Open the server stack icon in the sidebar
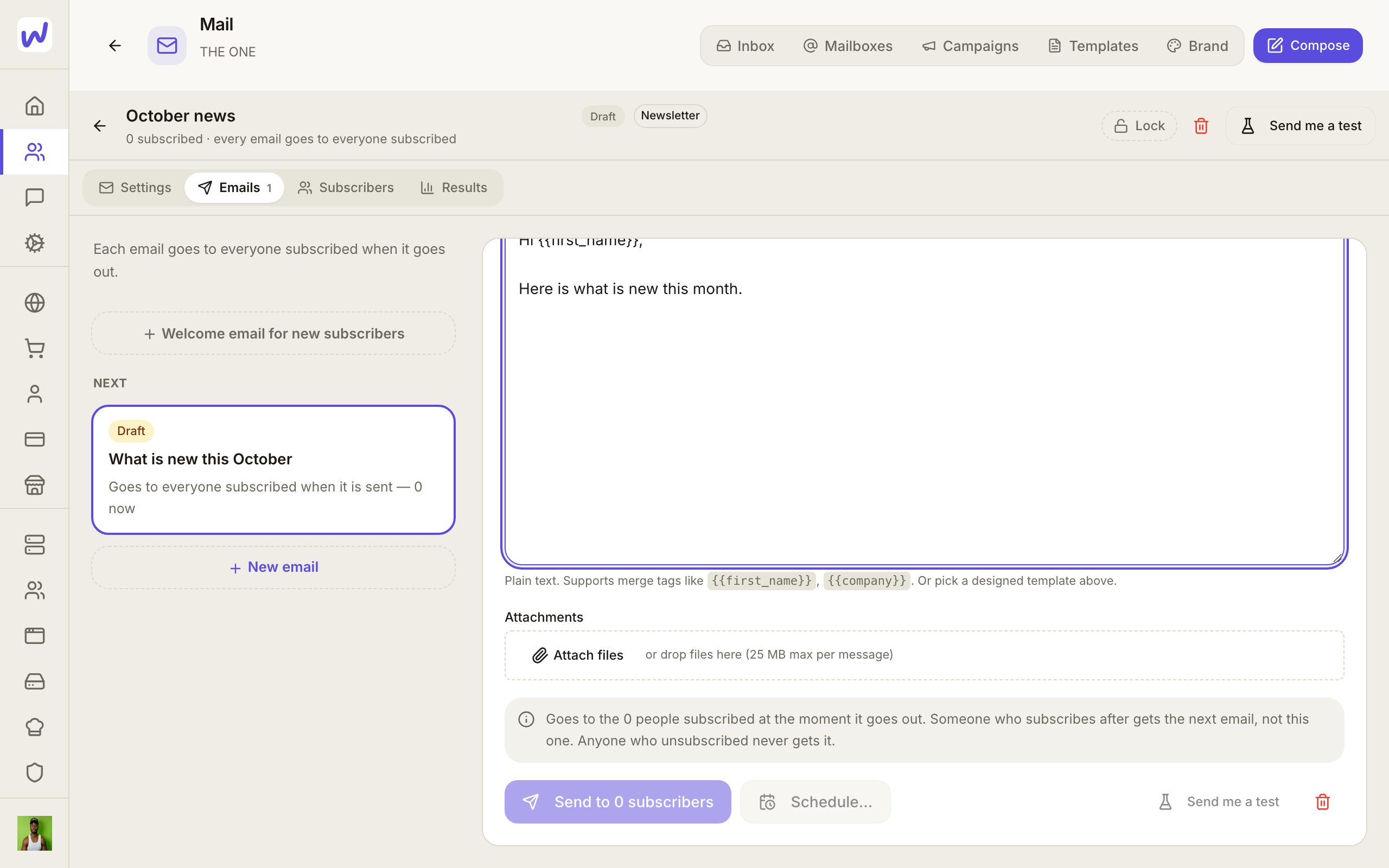The height and width of the screenshot is (868, 1389). coord(34,545)
